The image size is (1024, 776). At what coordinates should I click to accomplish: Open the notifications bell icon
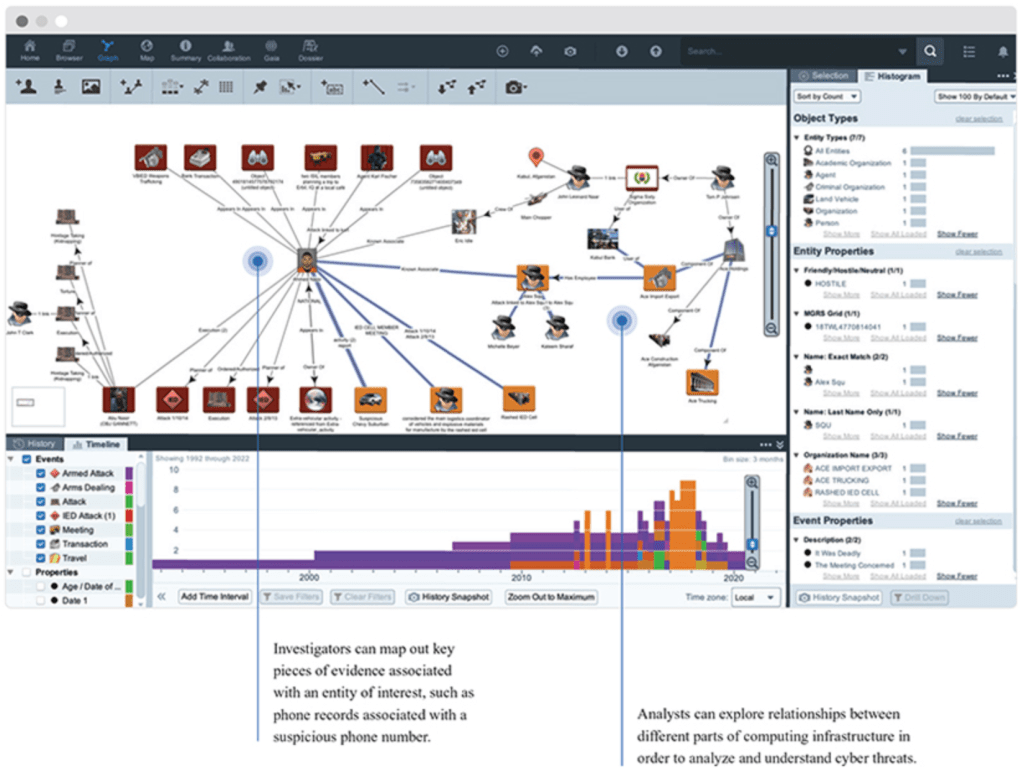1002,52
